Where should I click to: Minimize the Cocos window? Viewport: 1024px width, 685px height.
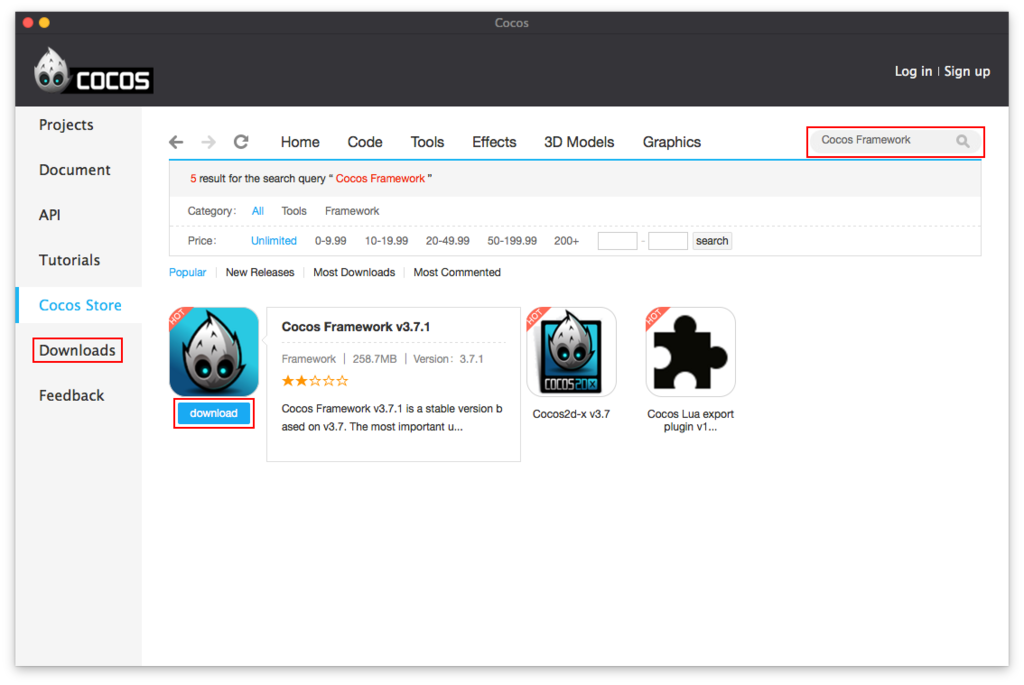pyautogui.click(x=44, y=23)
